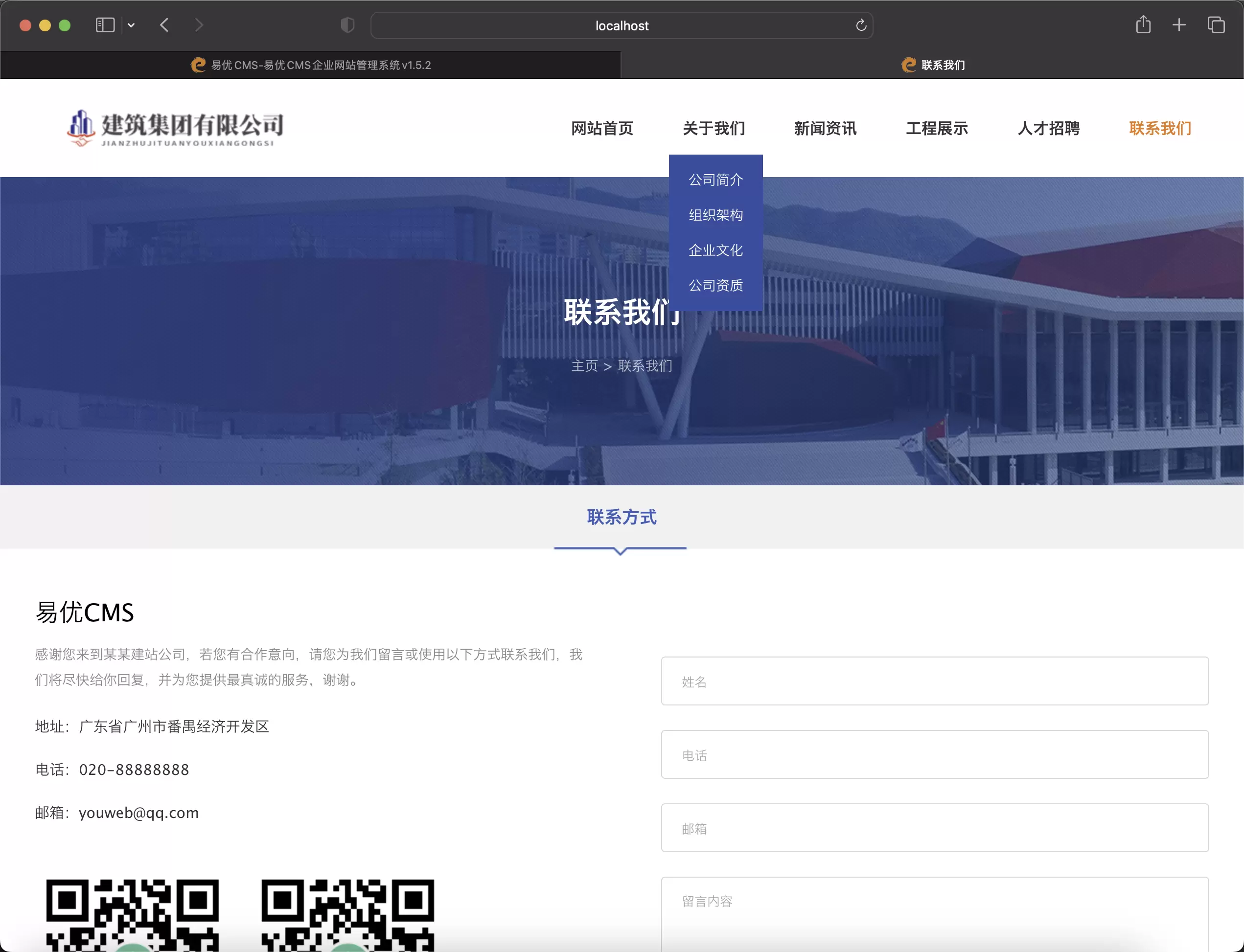
Task: Go to 新闻资讯 in navigation
Action: [825, 128]
